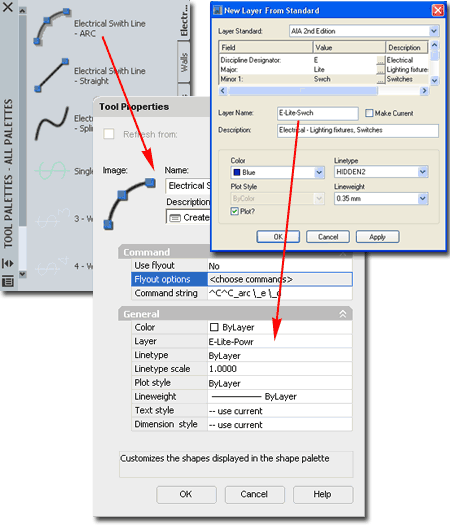Viewport: 450px width, 527px height.
Task: Open the Blue color dropdown
Action: click(x=319, y=172)
